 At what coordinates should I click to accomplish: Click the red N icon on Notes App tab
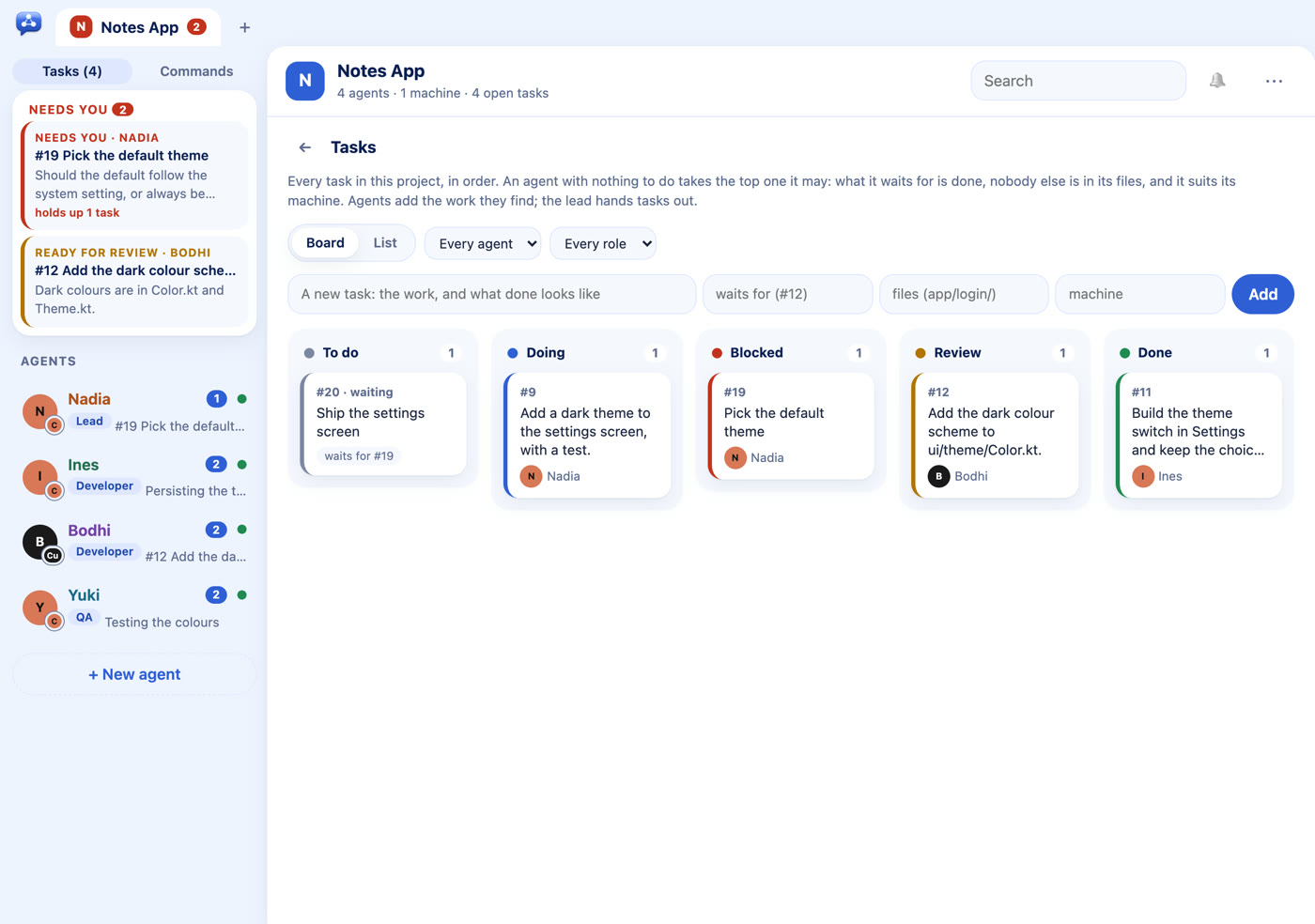coord(81,27)
